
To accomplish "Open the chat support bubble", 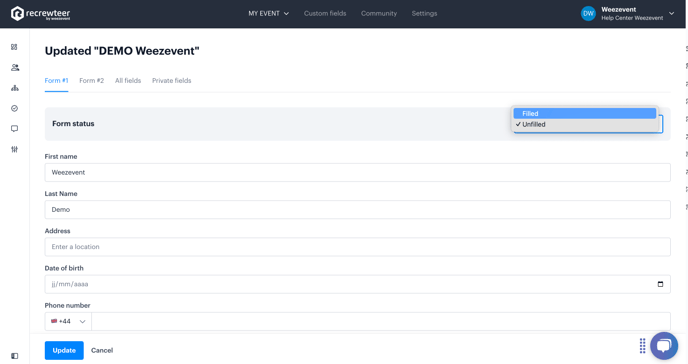I will (x=664, y=346).
